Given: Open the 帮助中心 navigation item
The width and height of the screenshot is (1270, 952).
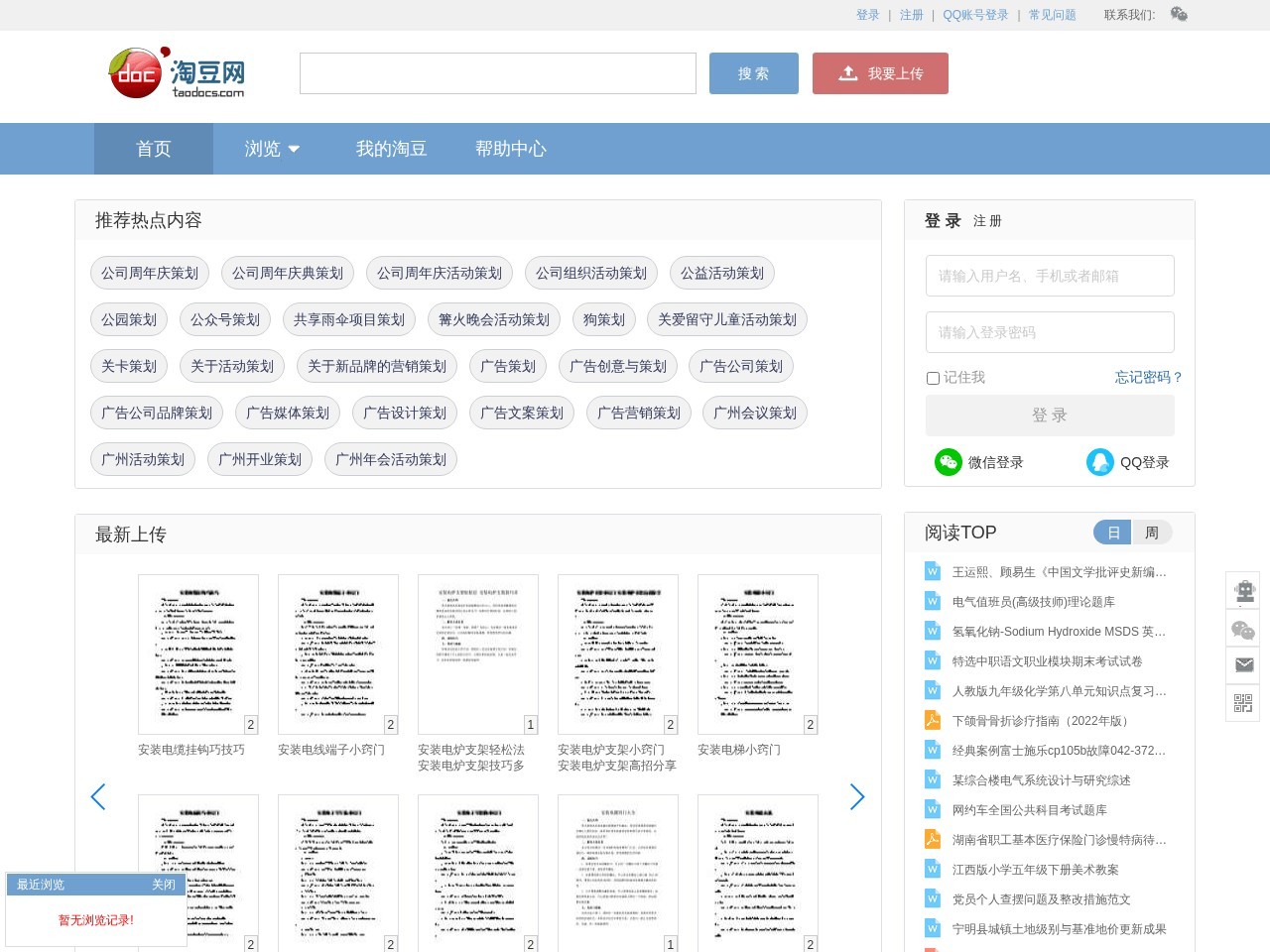Looking at the screenshot, I should (x=510, y=149).
